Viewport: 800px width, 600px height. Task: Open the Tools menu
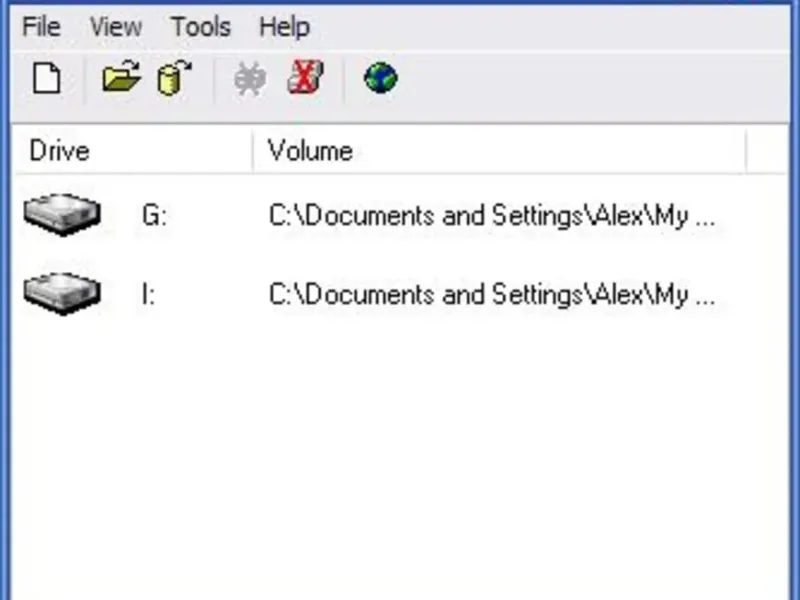200,27
